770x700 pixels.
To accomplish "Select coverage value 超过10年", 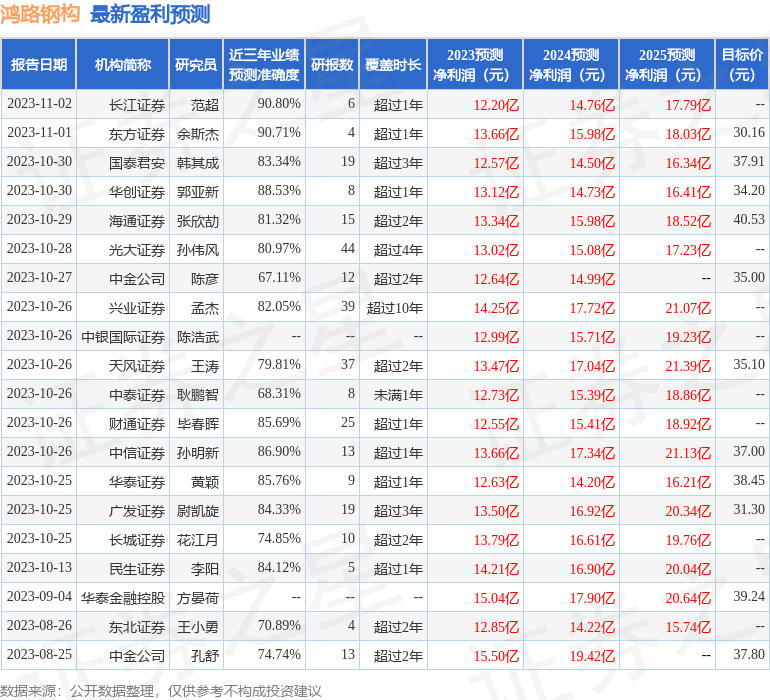I will point(395,308).
